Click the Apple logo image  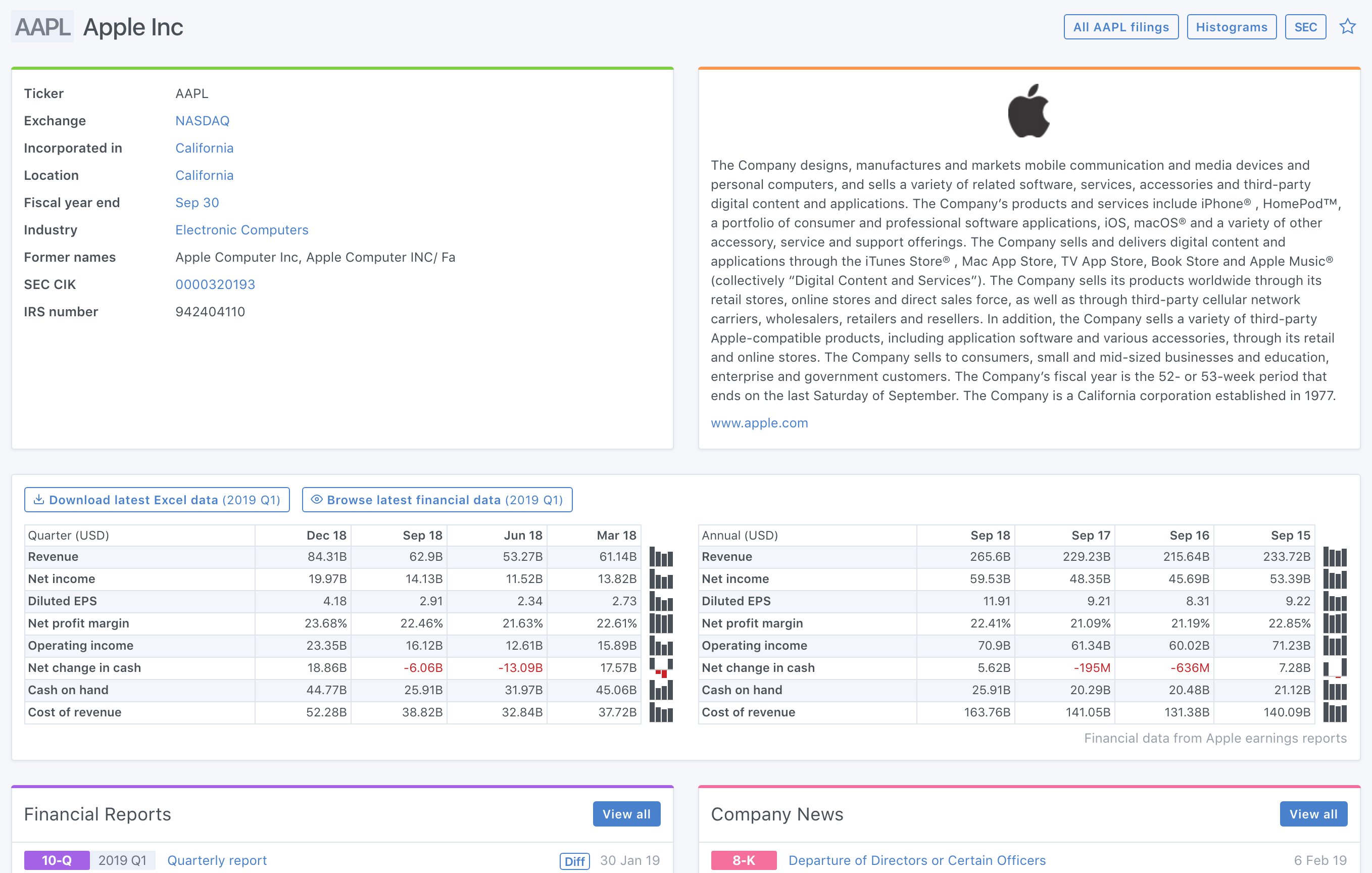1028,111
